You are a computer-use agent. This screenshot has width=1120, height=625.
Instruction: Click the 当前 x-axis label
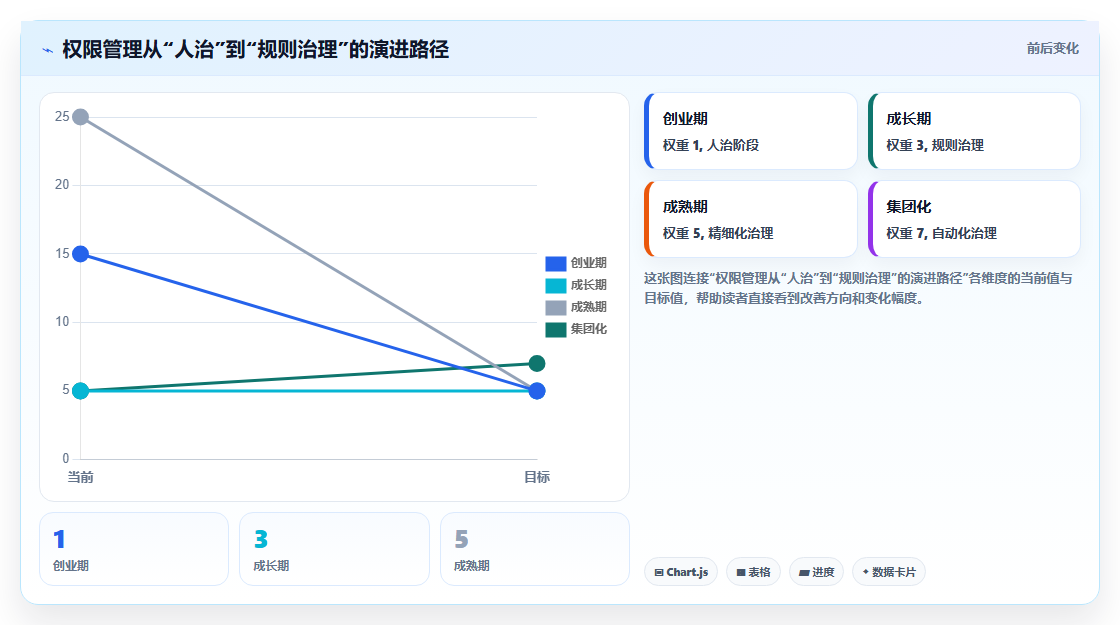point(81,477)
